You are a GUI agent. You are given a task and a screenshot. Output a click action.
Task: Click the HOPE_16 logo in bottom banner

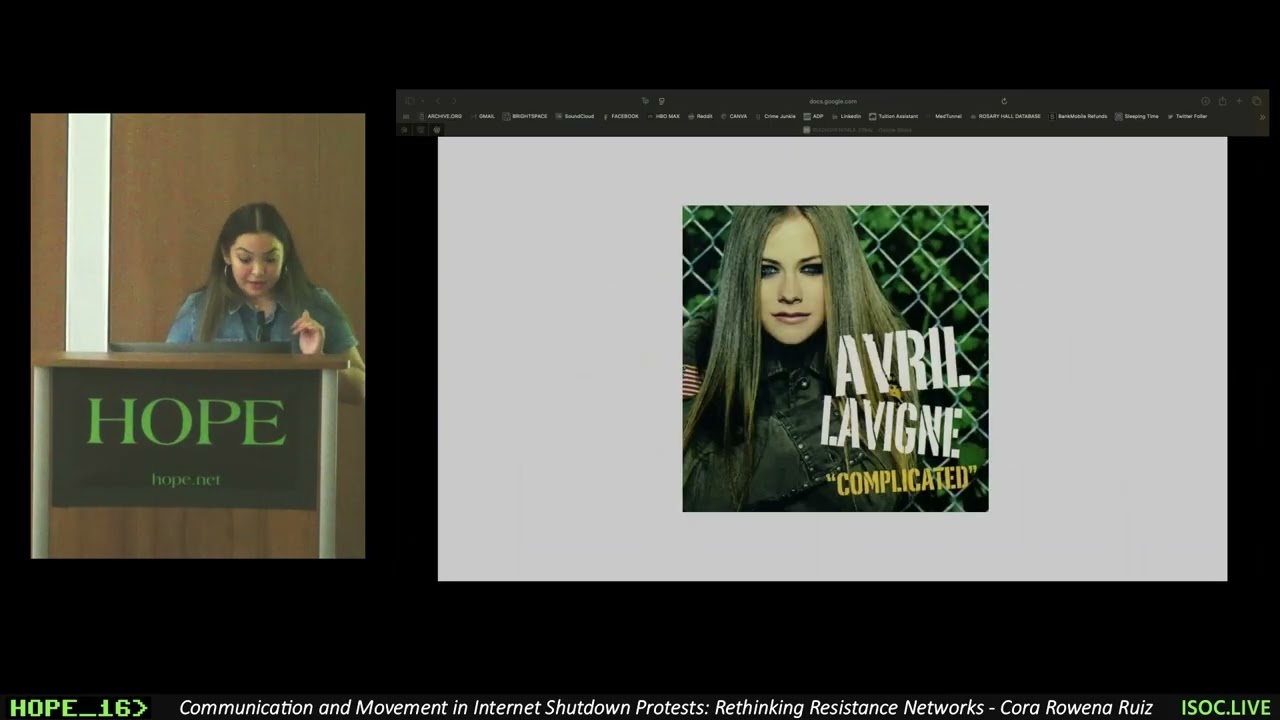tap(78, 708)
